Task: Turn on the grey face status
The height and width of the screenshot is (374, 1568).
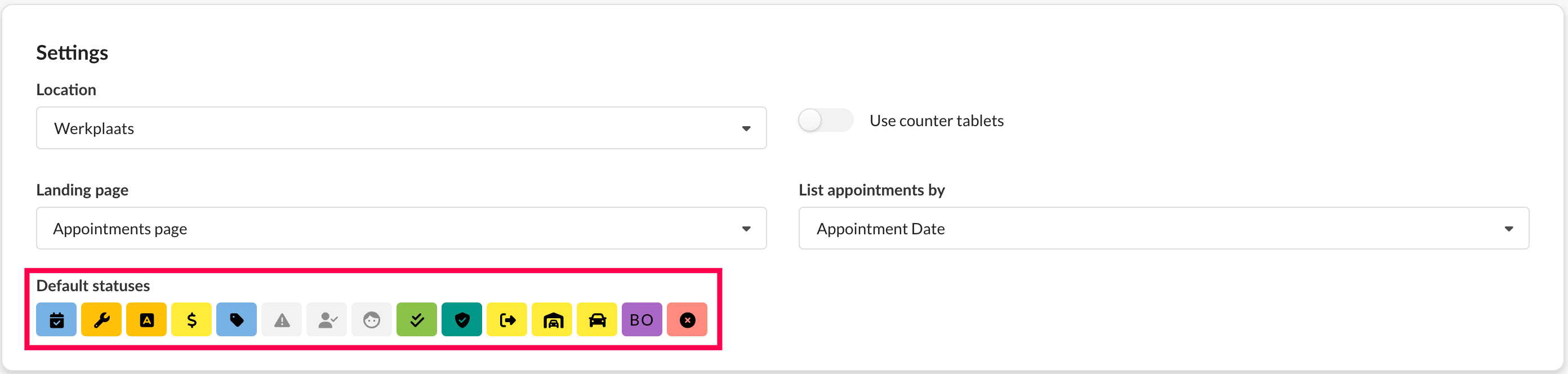Action: 372,320
